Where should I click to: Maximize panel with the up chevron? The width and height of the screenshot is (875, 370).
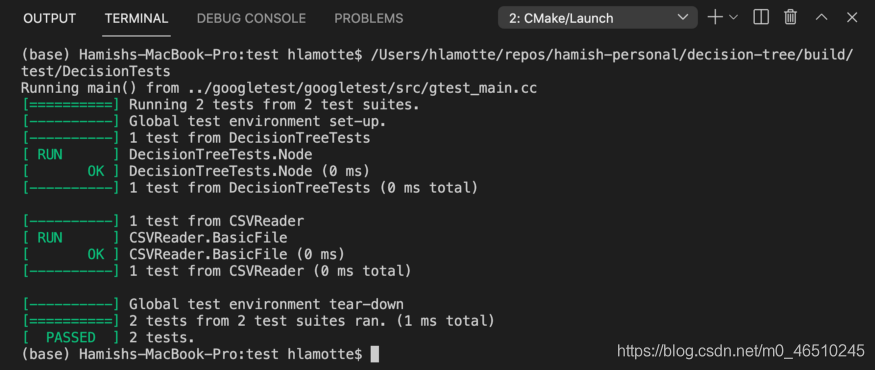pyautogui.click(x=821, y=17)
